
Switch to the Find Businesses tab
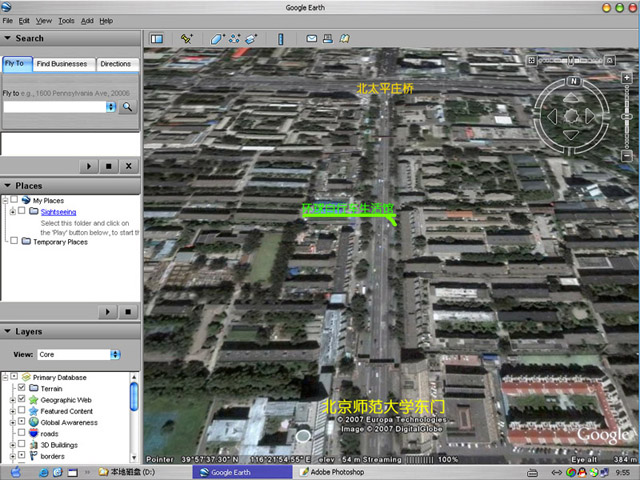coord(64,64)
